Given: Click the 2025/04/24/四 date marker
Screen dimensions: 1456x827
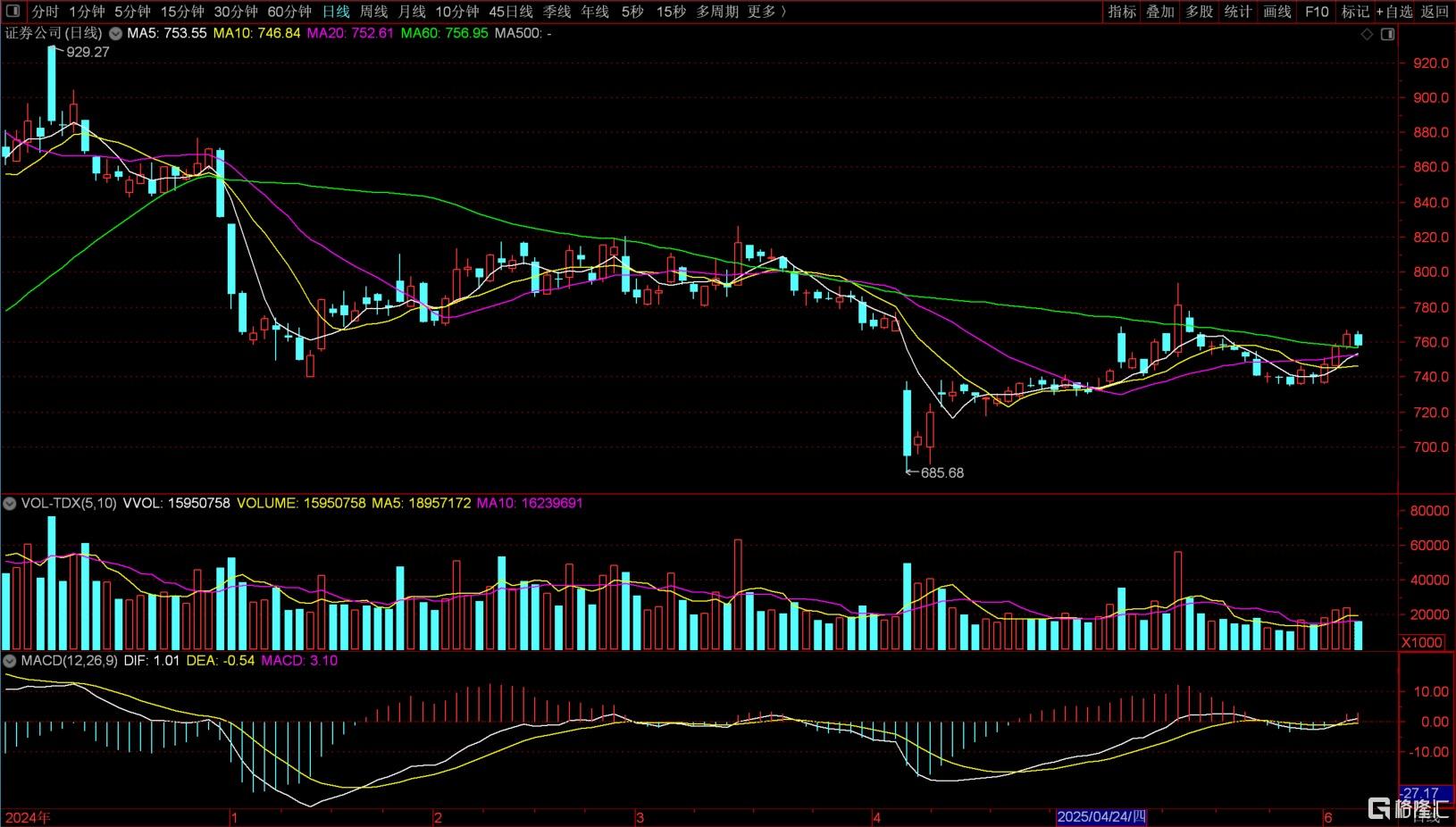Looking at the screenshot, I should (x=1101, y=817).
